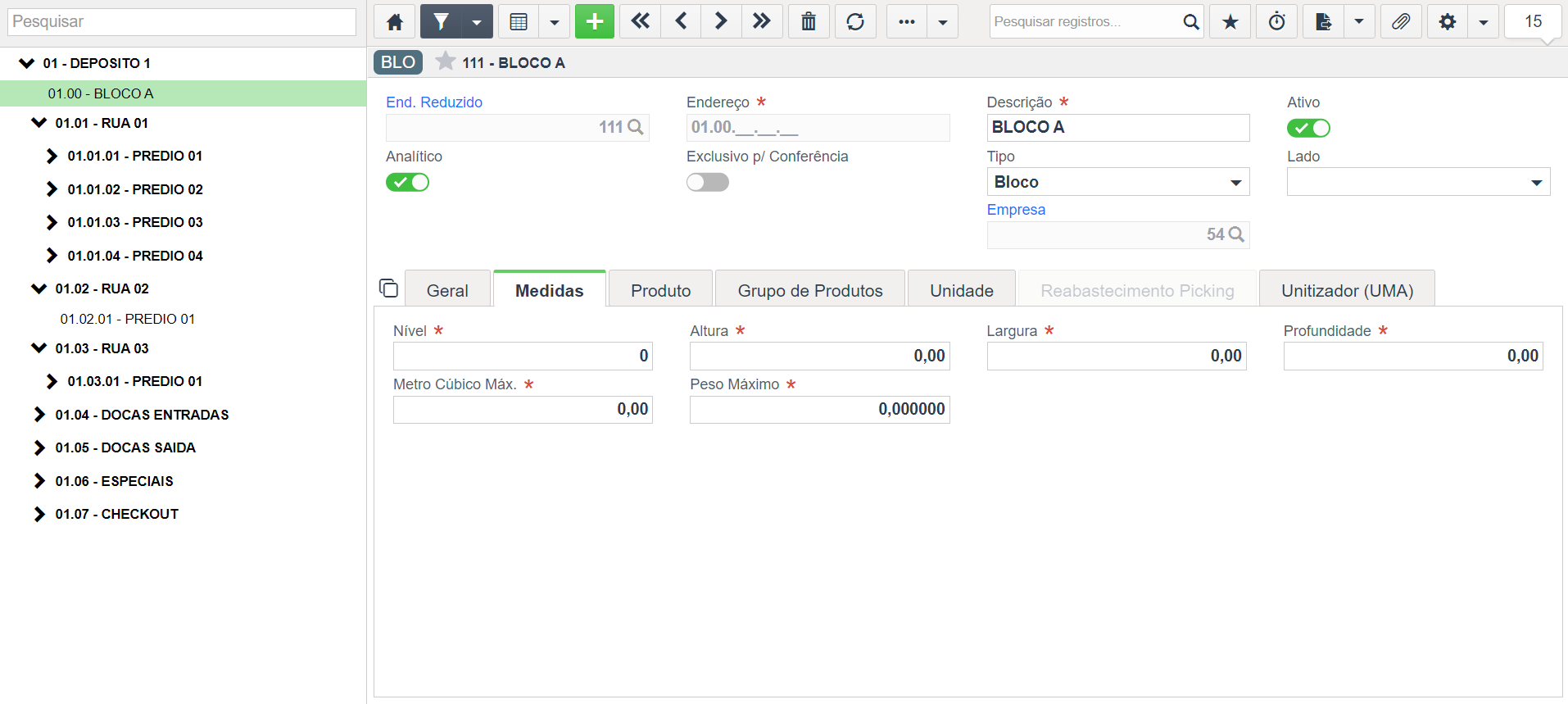The image size is (1568, 704).
Task: Expand 01.03.01 - PREDIO 01 node
Action: 52,381
